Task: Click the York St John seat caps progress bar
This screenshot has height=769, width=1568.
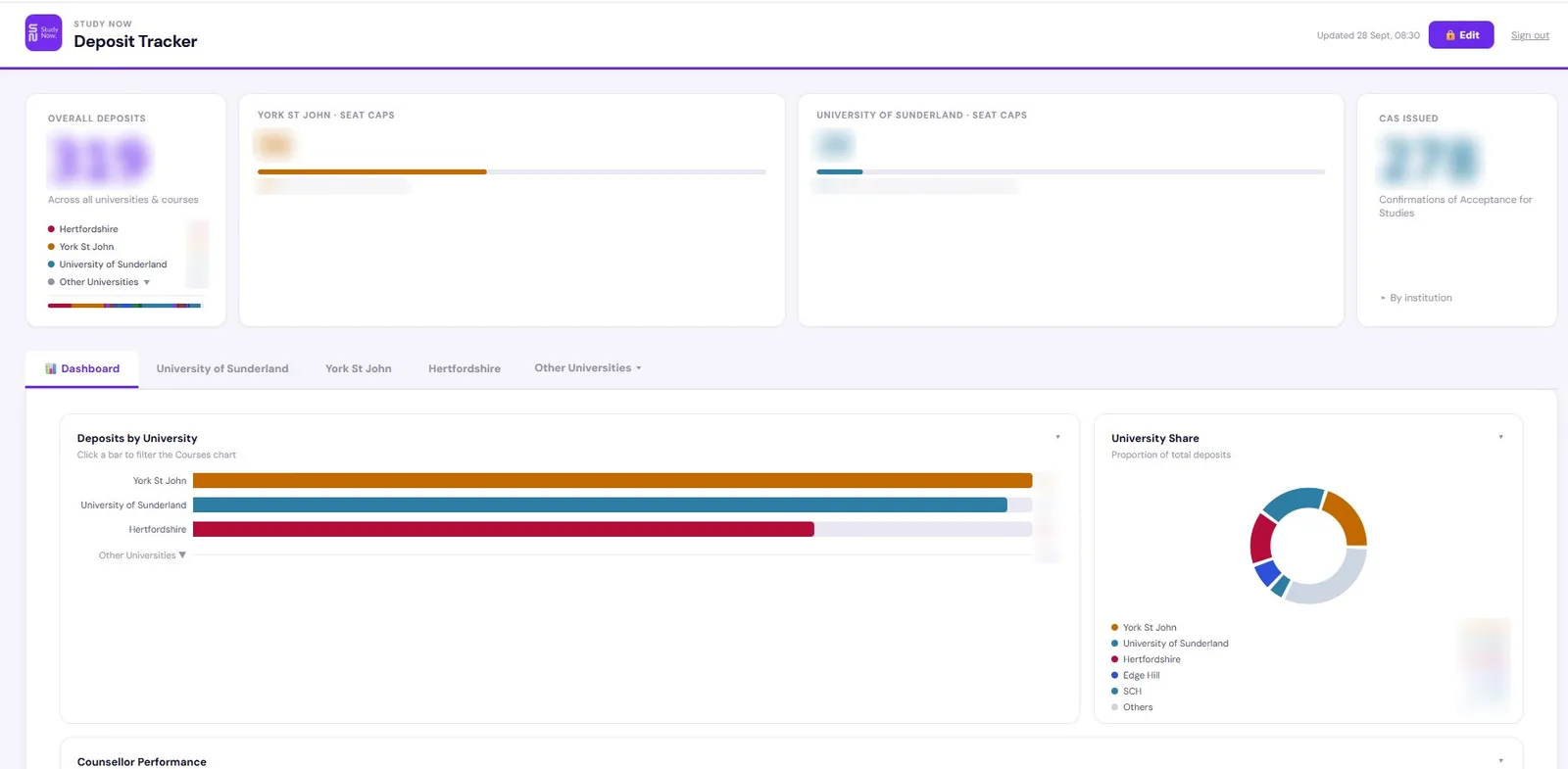Action: (x=512, y=172)
